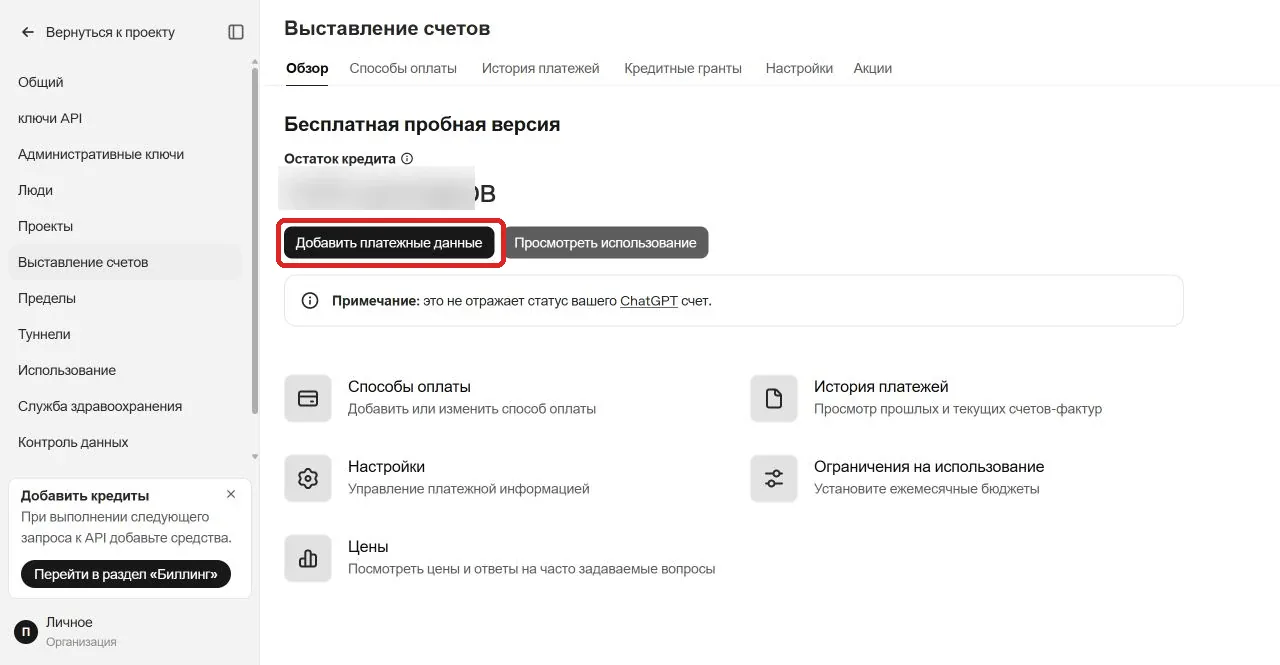This screenshot has height=665, width=1280.
Task: Switch to the Акции tab
Action: point(873,68)
